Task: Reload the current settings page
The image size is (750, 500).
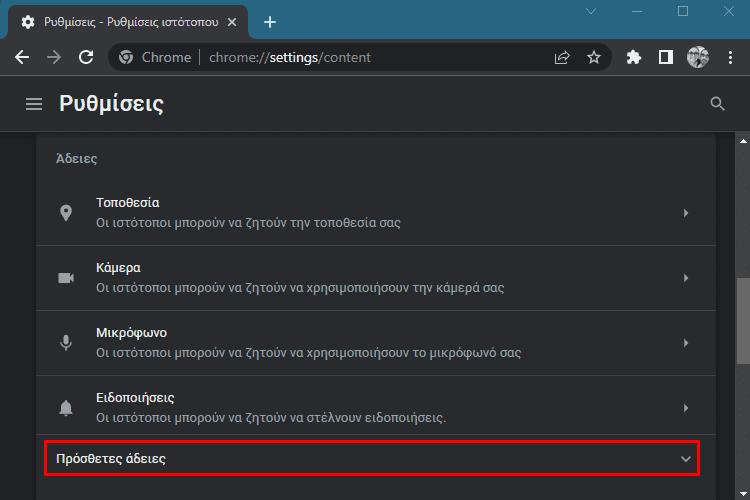Action: 86,57
